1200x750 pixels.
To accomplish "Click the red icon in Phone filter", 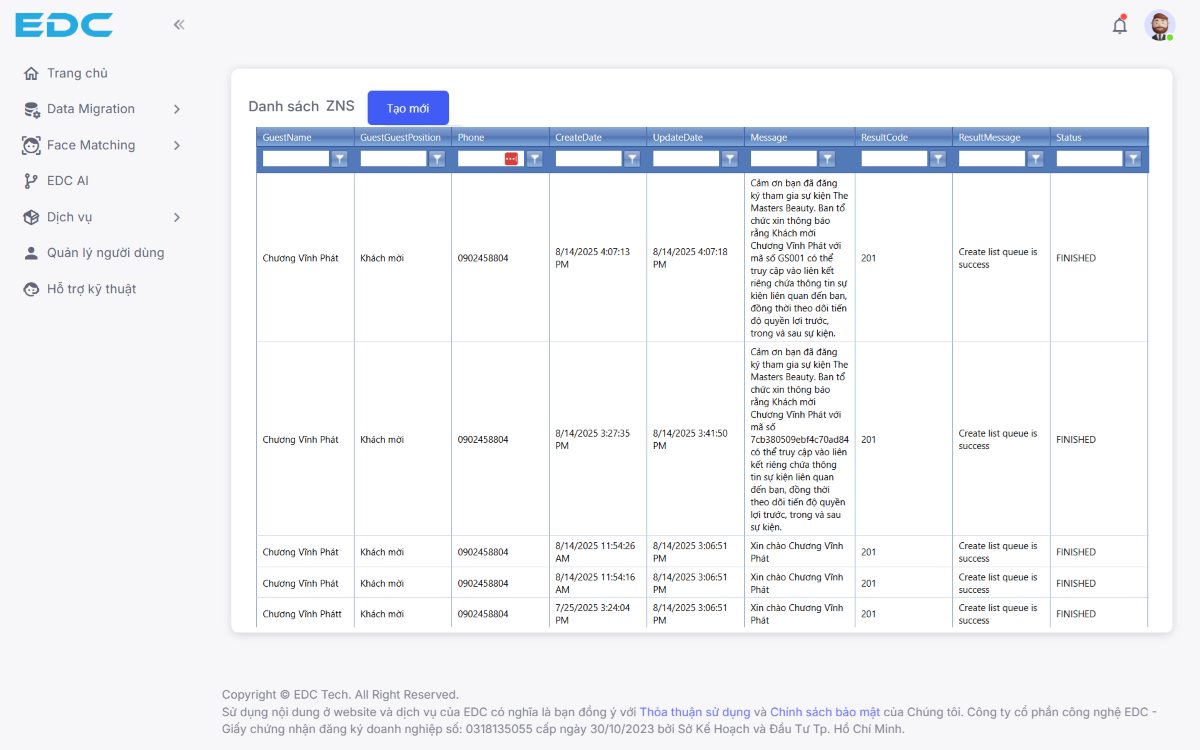I will 511,158.
